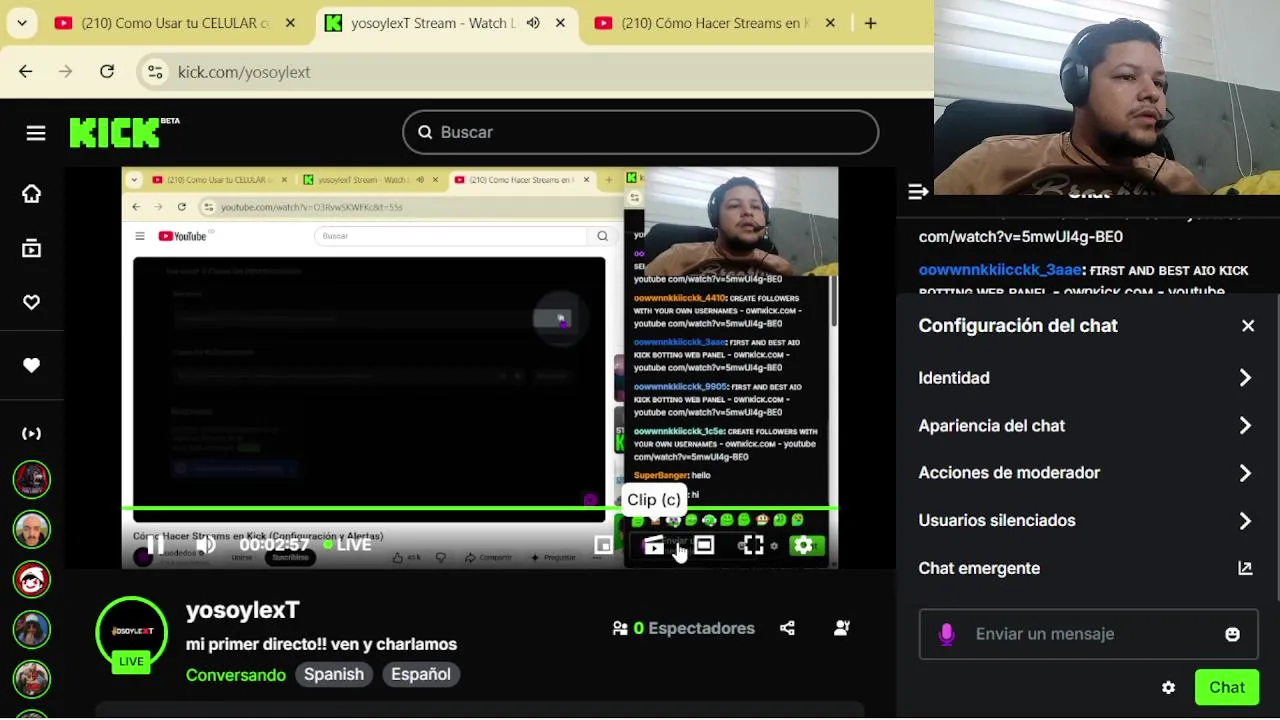Click the filled heart sidebar icon
The image size is (1280, 720).
point(32,366)
